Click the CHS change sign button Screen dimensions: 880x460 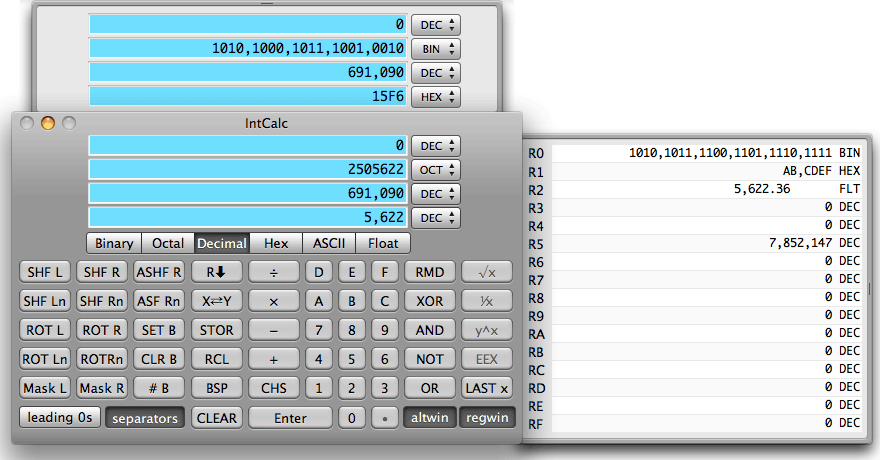tap(274, 388)
